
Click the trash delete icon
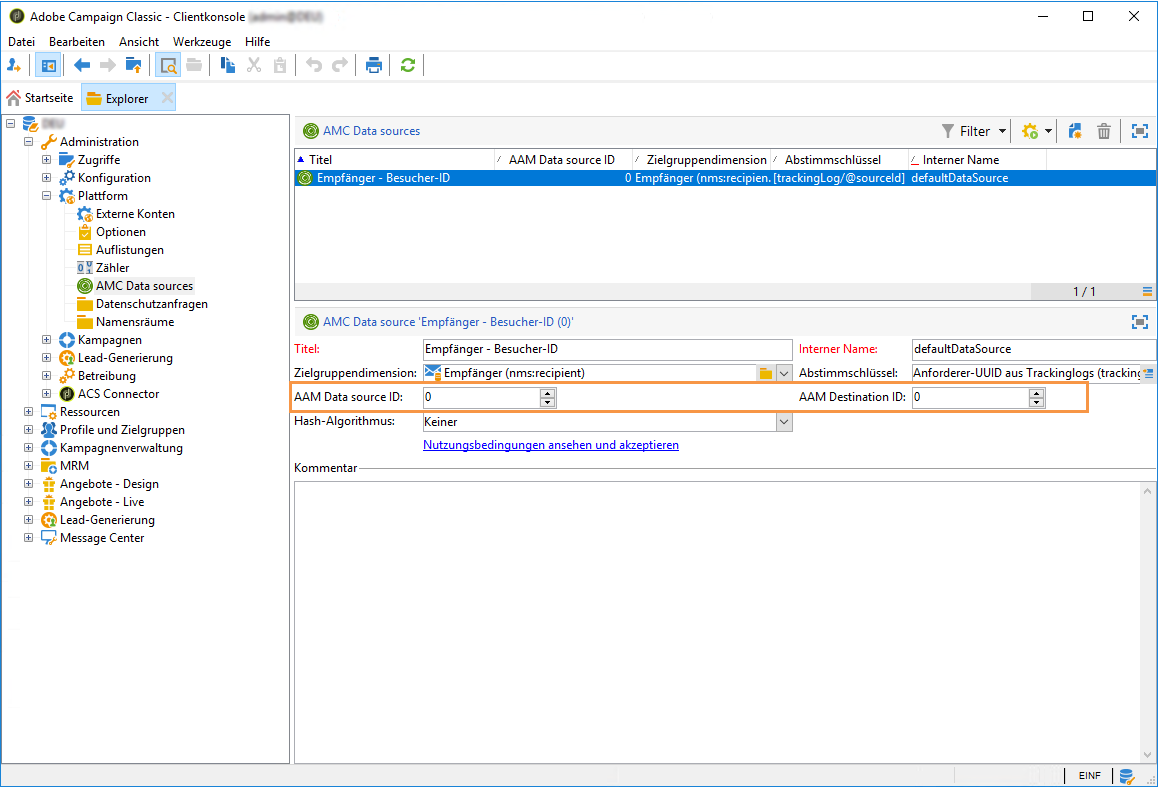point(1103,131)
